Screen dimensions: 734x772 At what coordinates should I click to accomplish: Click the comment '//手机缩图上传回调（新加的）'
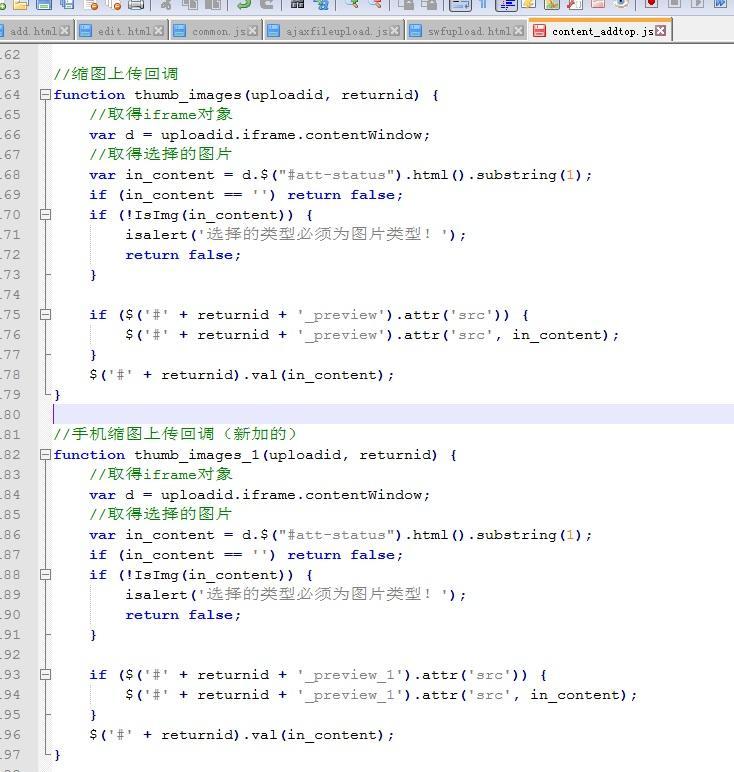click(x=175, y=434)
